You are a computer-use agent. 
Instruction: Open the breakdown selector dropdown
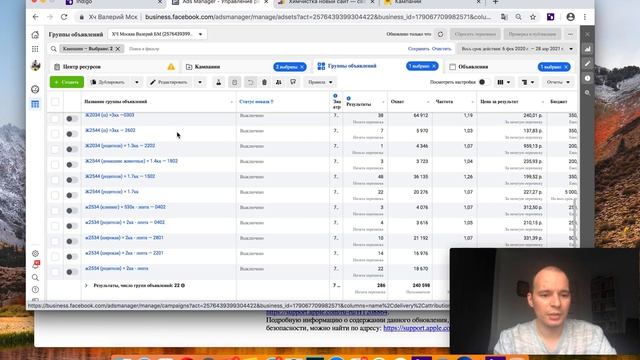[528, 82]
